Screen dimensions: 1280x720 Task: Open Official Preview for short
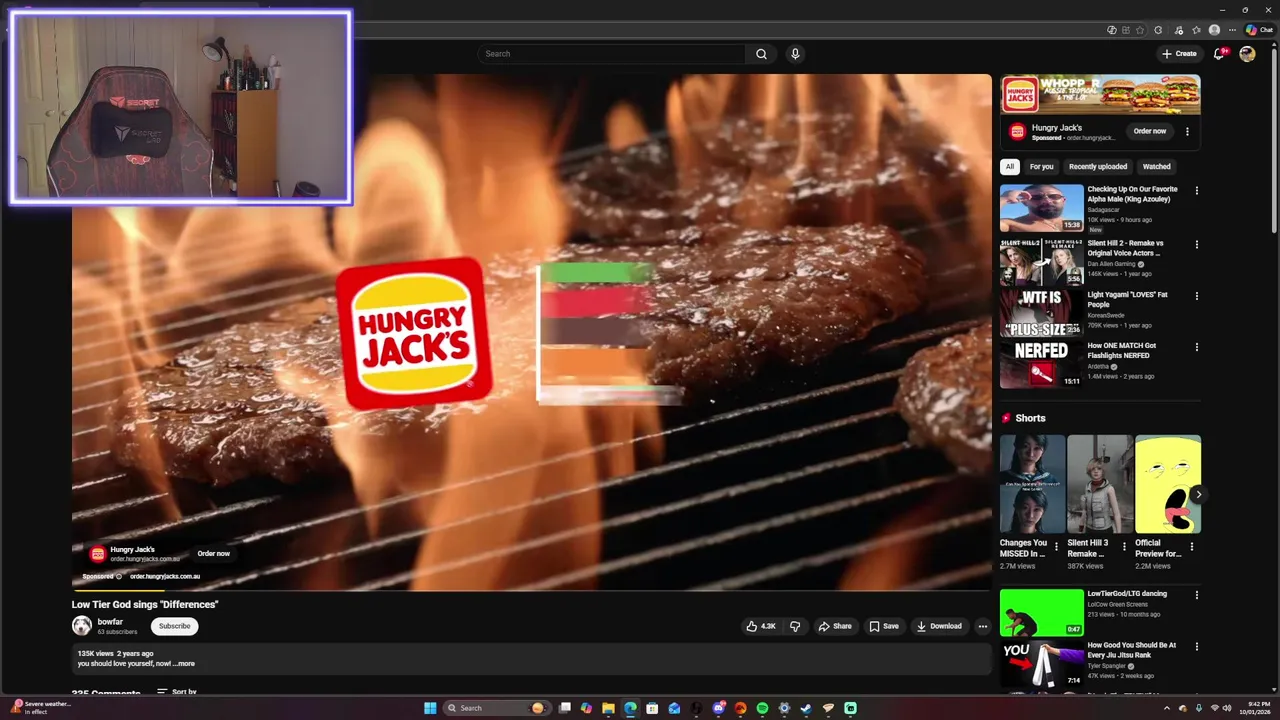pos(1168,484)
